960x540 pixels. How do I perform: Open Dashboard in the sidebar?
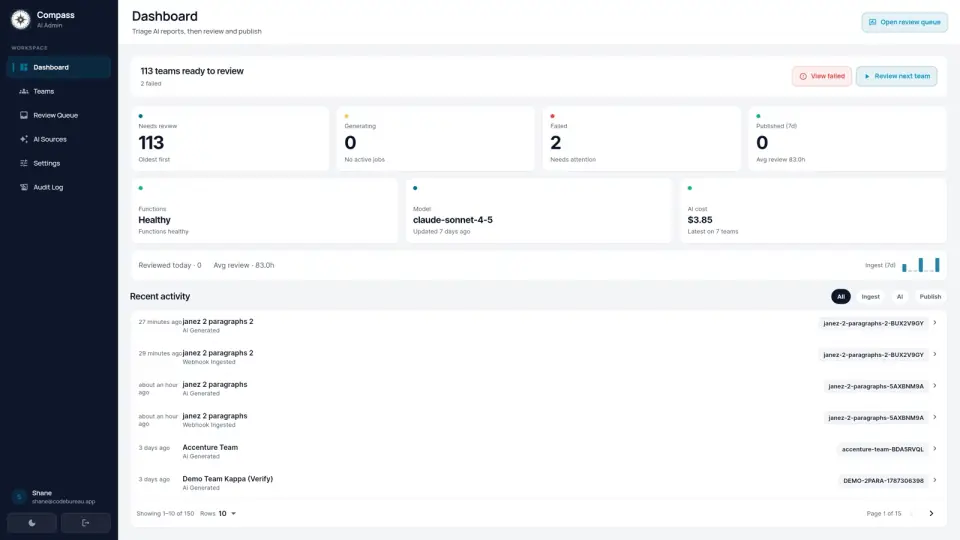59,67
